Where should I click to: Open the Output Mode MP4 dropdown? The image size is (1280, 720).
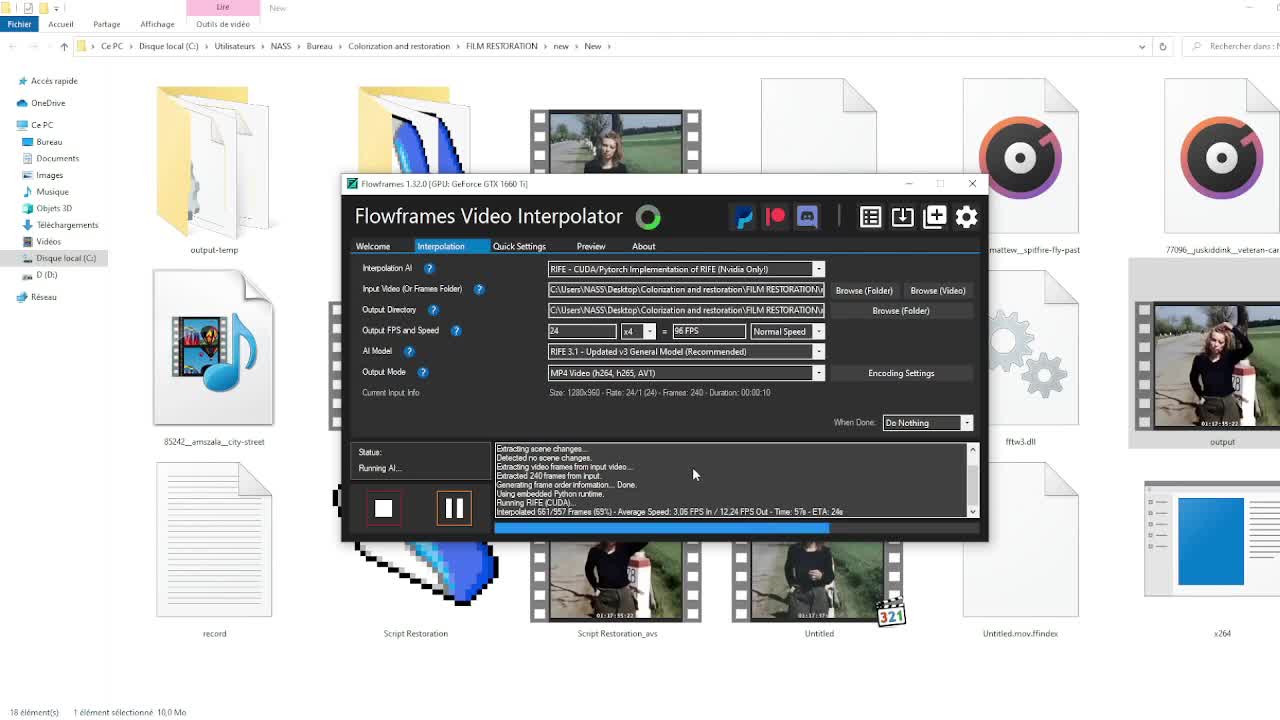pyautogui.click(x=818, y=373)
